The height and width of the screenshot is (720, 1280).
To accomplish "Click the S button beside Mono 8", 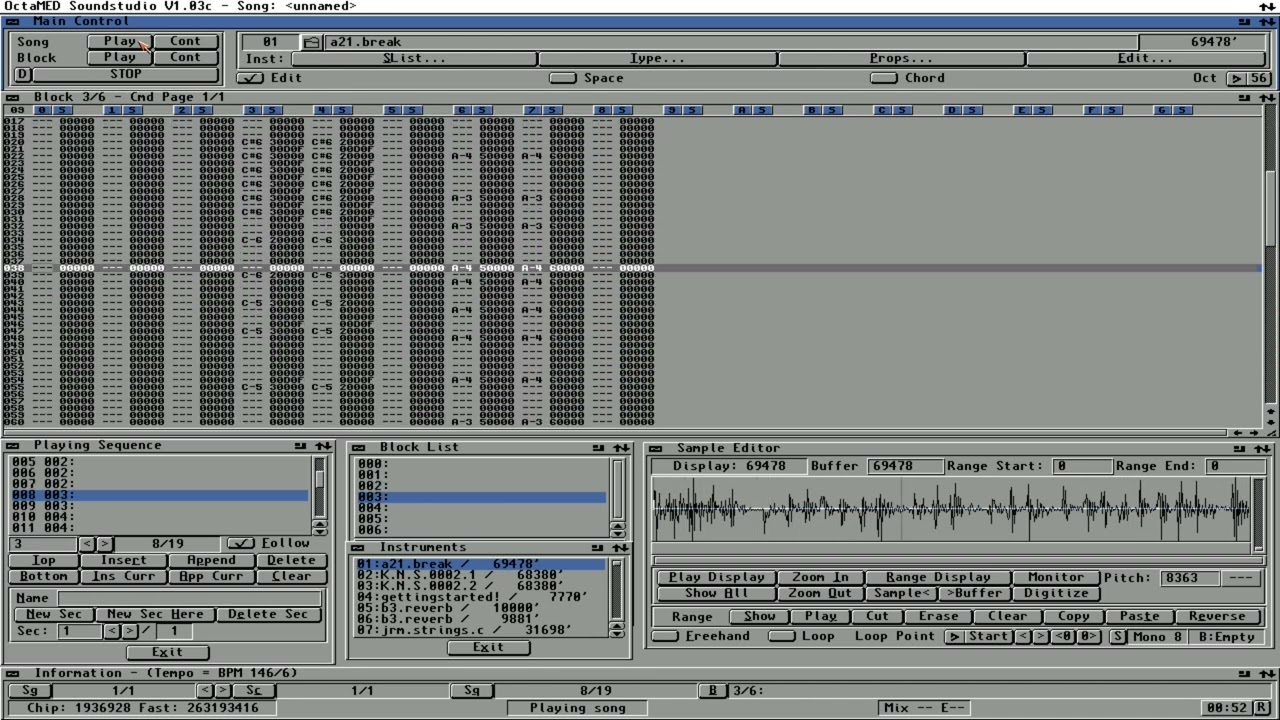I will [1118, 637].
